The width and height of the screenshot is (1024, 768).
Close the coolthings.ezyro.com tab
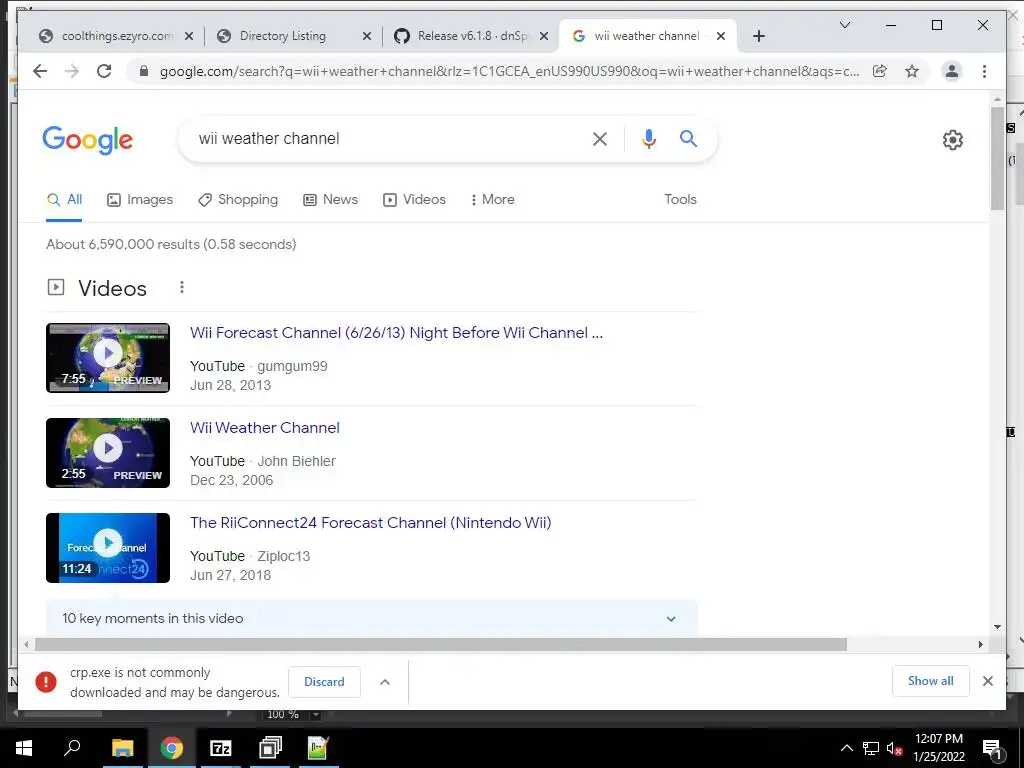189,37
